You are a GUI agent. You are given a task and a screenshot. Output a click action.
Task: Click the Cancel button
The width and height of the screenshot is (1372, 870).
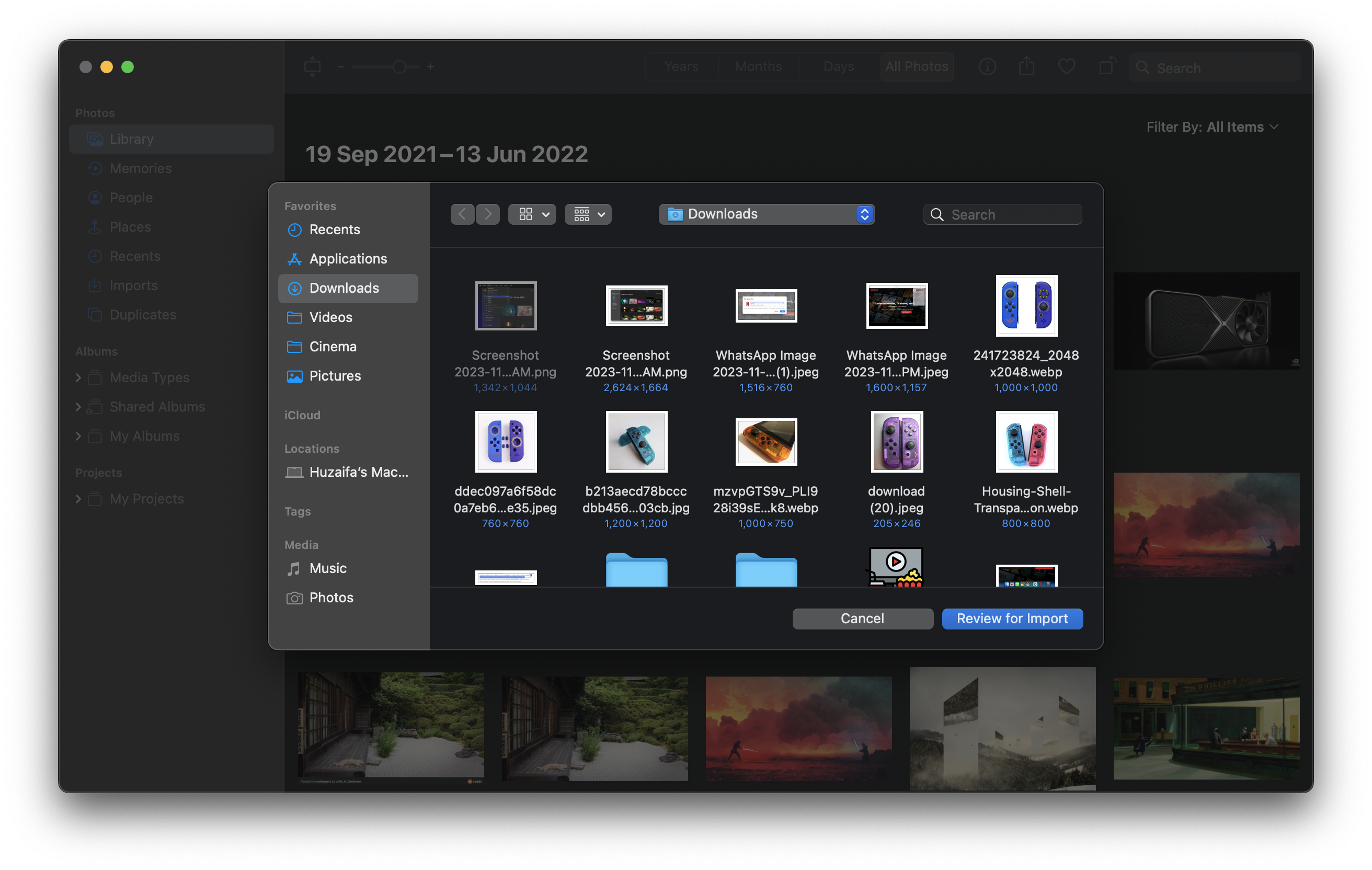[862, 619]
